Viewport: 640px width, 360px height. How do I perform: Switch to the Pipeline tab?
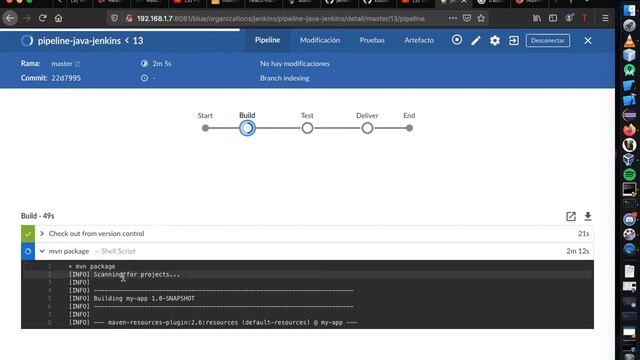coord(267,40)
